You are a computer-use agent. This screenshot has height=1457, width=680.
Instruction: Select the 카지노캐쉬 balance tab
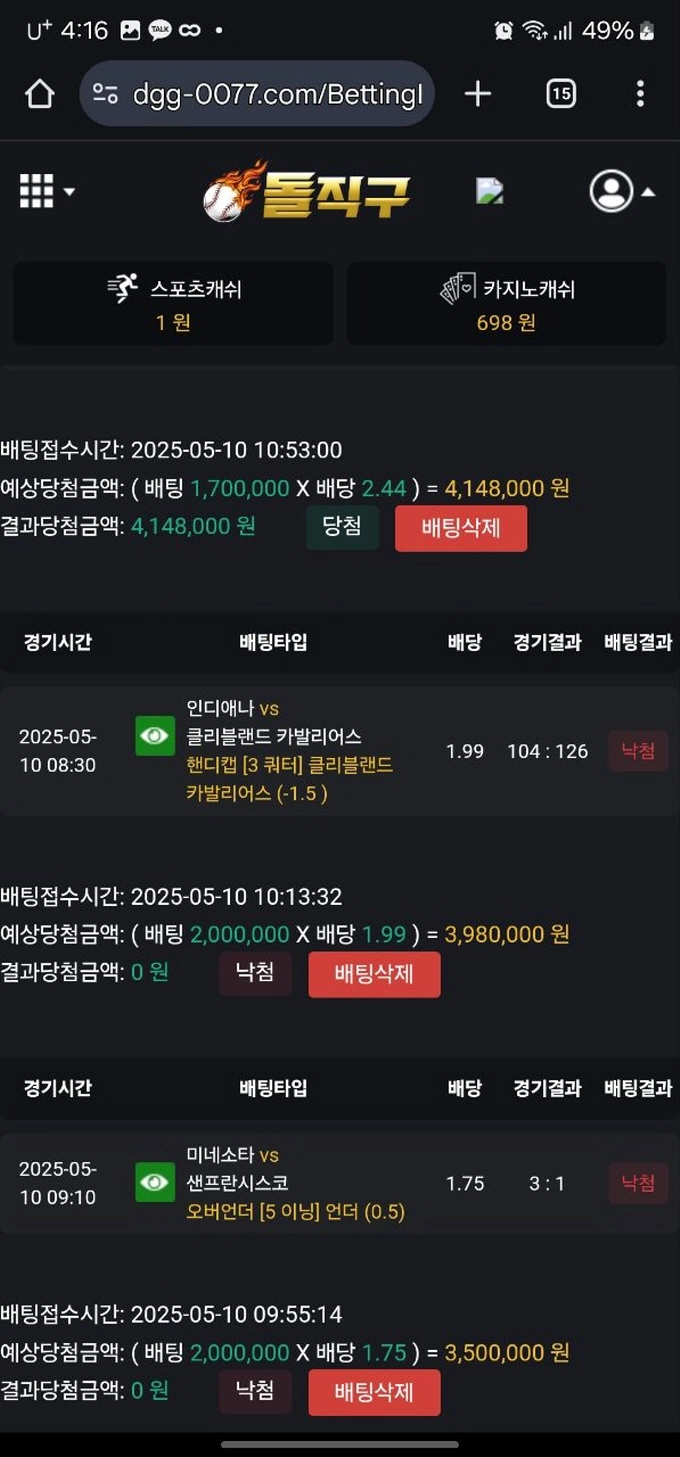[506, 304]
